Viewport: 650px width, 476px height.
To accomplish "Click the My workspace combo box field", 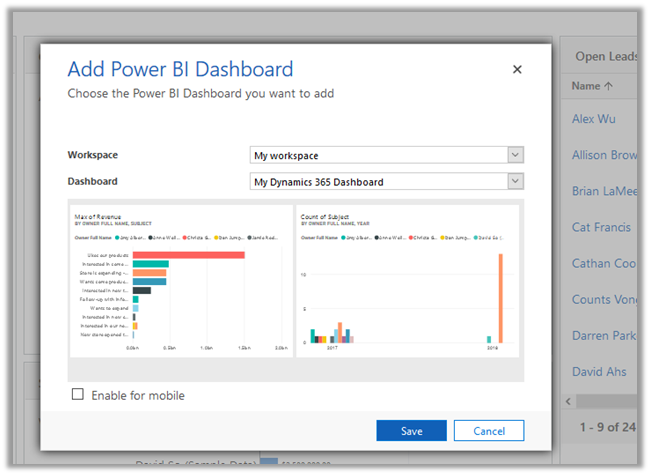I will pyautogui.click(x=378, y=155).
